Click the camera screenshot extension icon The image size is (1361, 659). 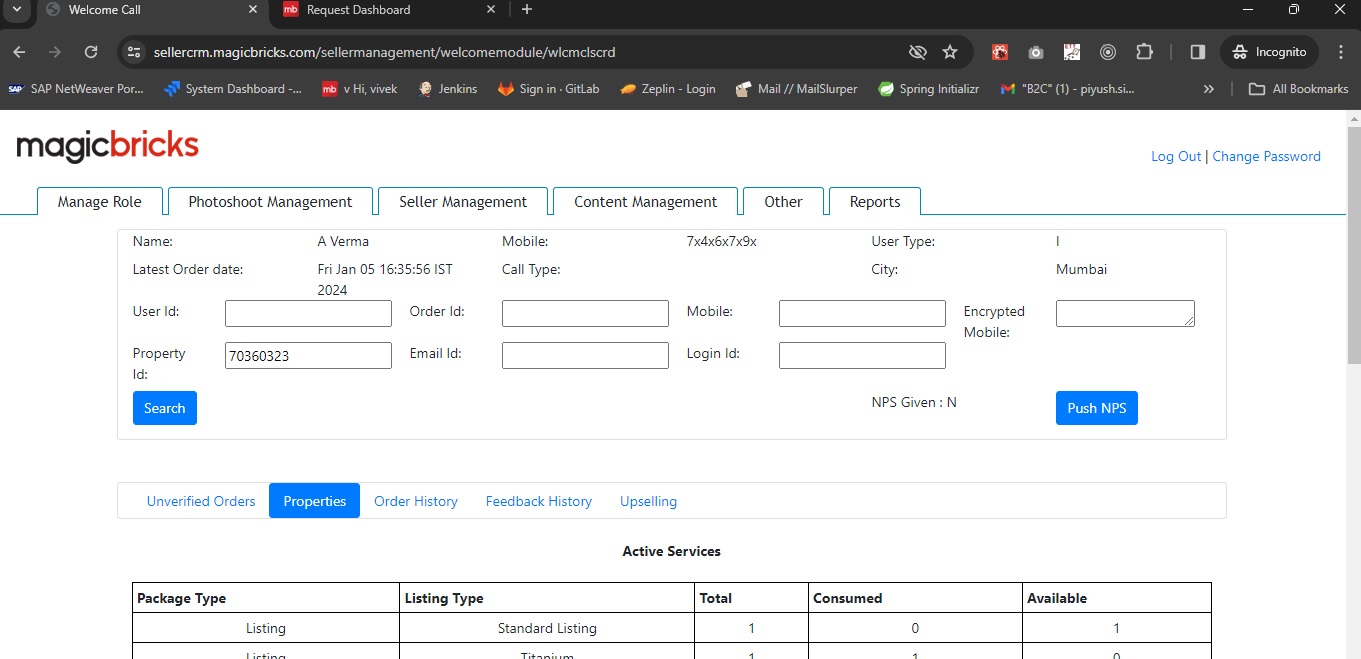coord(1036,52)
